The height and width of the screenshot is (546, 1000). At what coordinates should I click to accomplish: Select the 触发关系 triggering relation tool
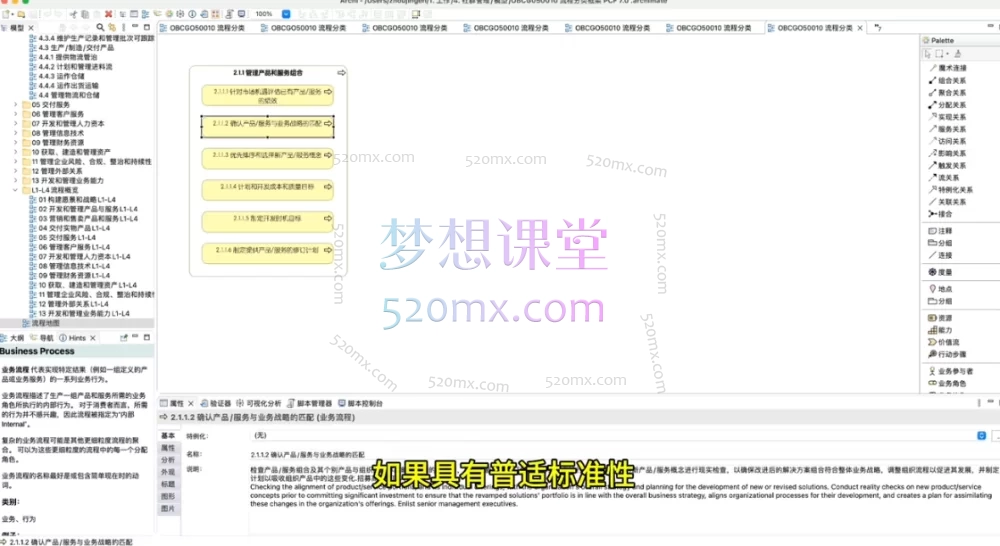[948, 165]
